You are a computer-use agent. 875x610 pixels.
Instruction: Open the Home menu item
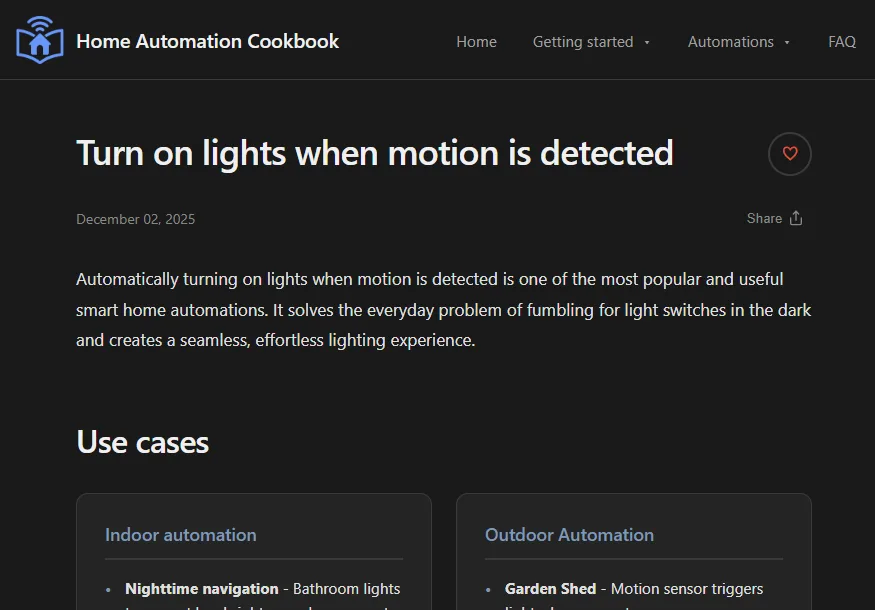pyautogui.click(x=477, y=42)
